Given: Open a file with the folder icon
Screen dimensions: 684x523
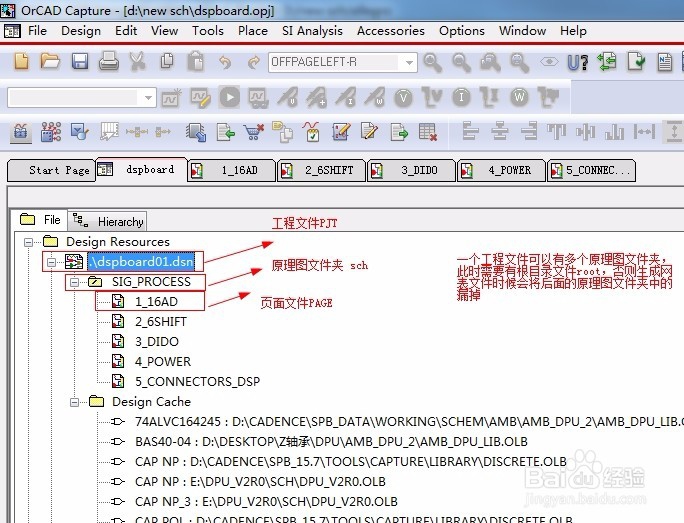Looking at the screenshot, I should (50, 62).
